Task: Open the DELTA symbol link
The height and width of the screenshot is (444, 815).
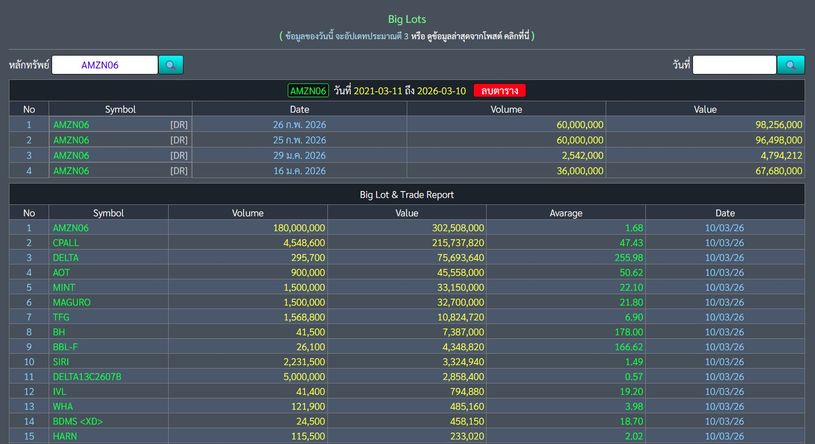Action: click(66, 258)
